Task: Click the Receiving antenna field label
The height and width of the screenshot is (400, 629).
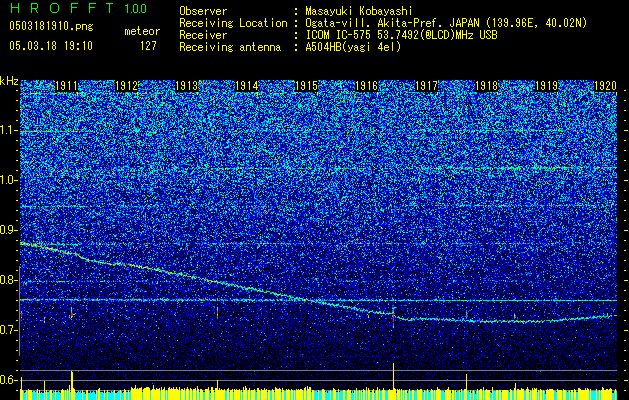Action: tap(230, 47)
